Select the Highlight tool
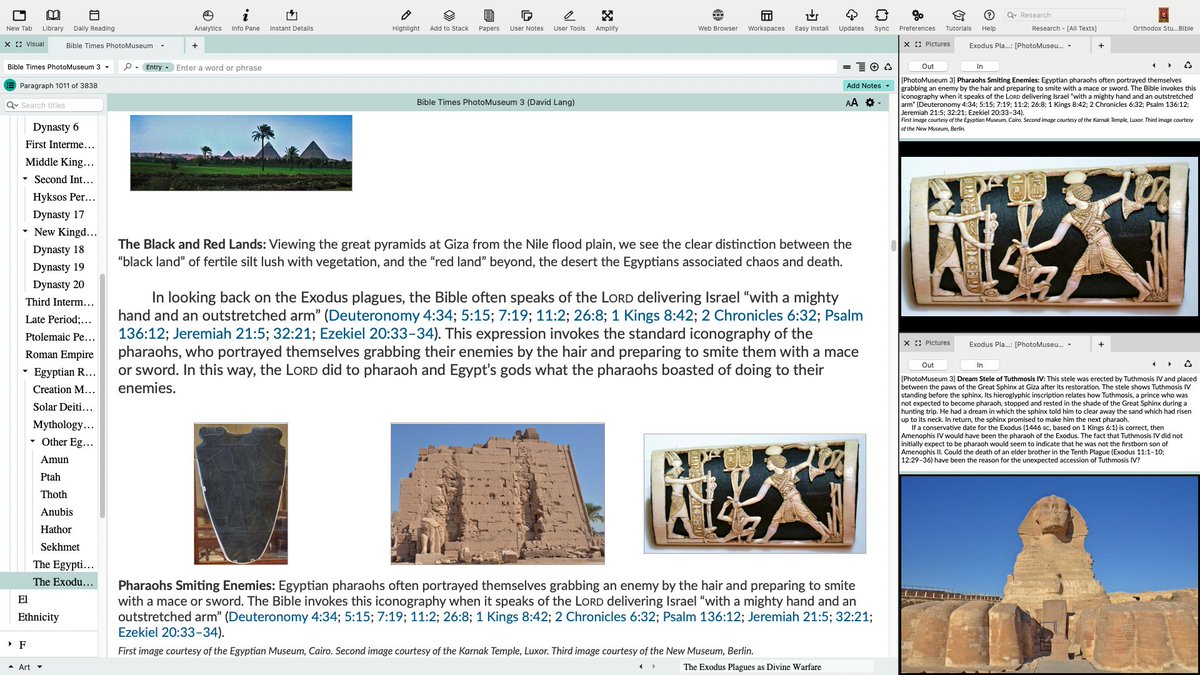 point(406,19)
